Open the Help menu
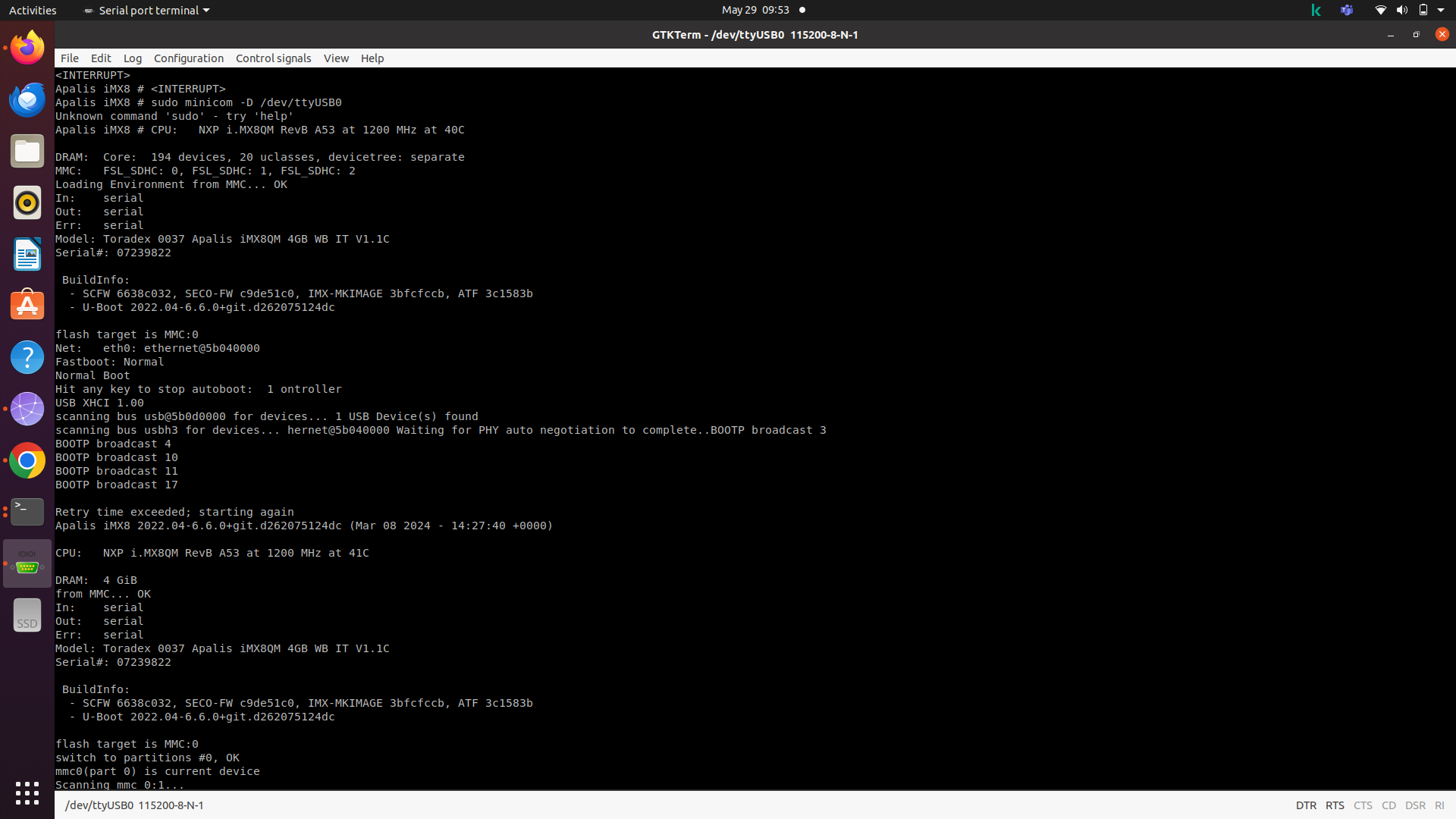The image size is (1456, 819). pos(372,58)
